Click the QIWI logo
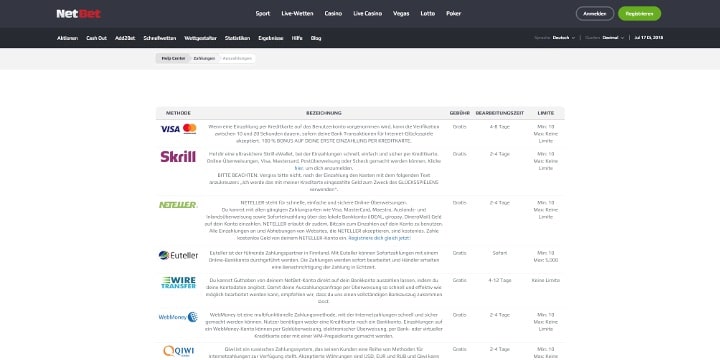 [178, 352]
